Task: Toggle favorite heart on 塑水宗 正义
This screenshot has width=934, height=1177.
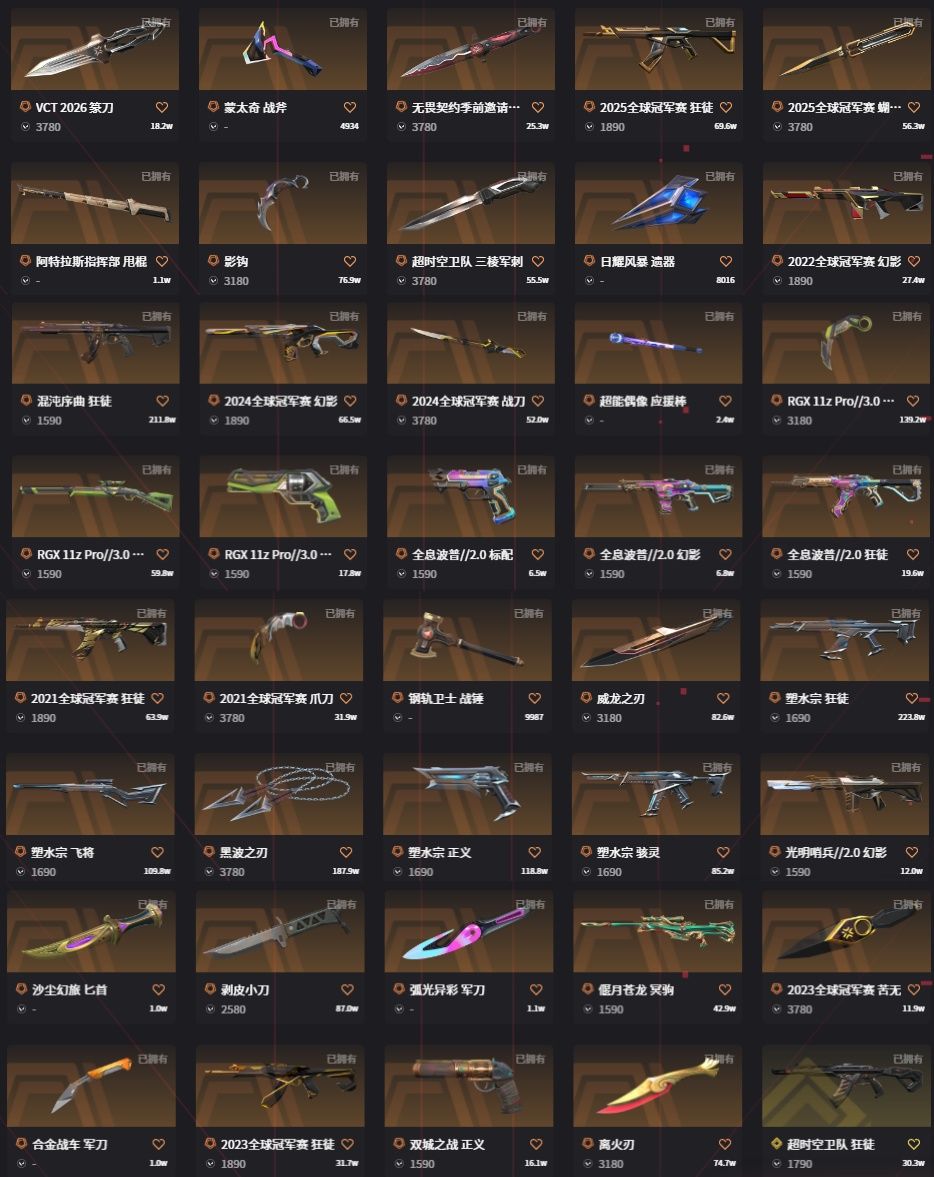Action: pos(534,852)
